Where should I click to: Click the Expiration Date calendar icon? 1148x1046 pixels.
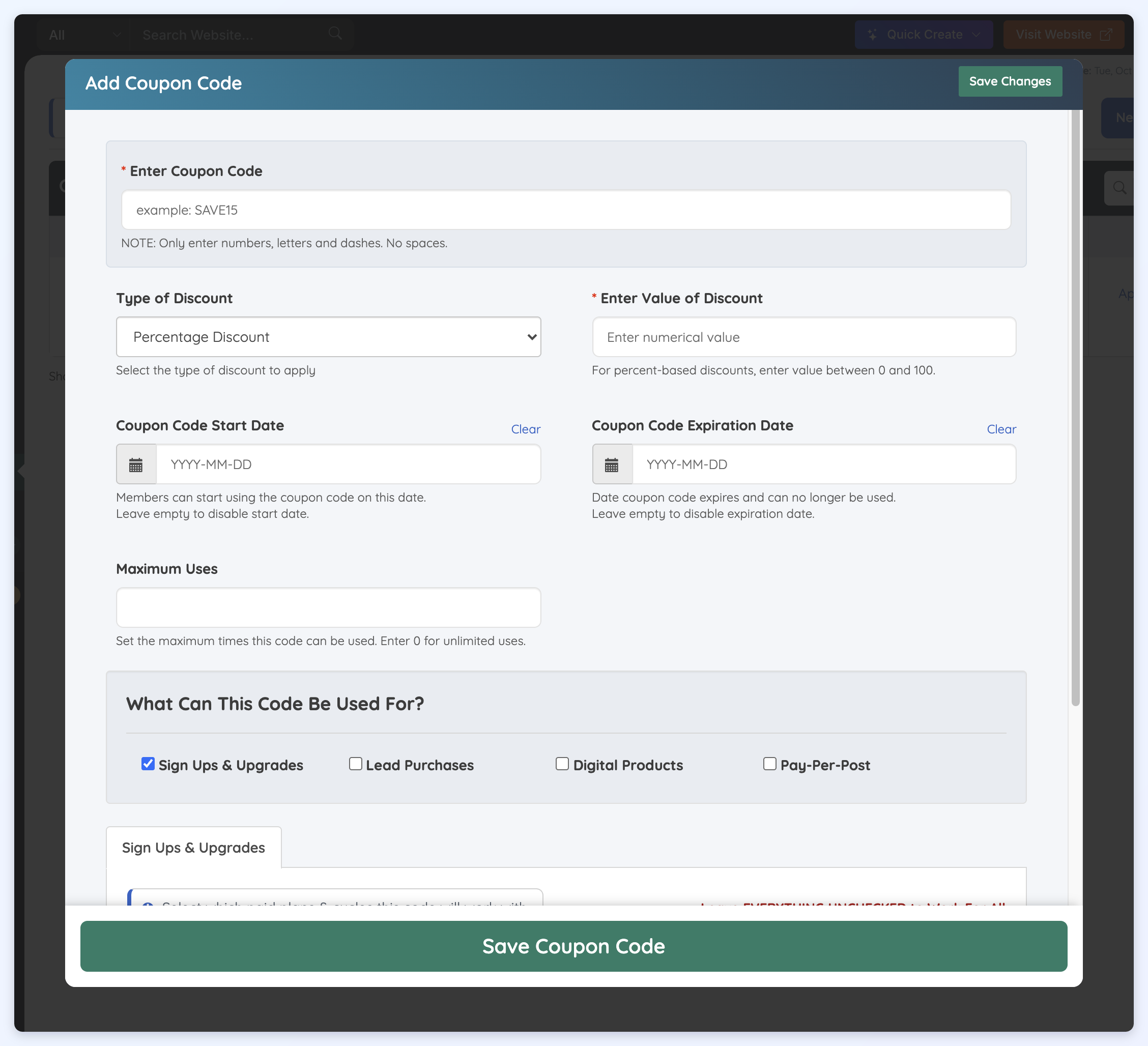tap(612, 464)
